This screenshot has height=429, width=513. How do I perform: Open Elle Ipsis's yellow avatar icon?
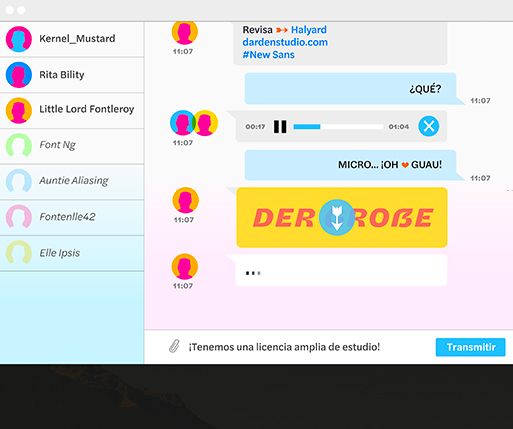coord(19,252)
